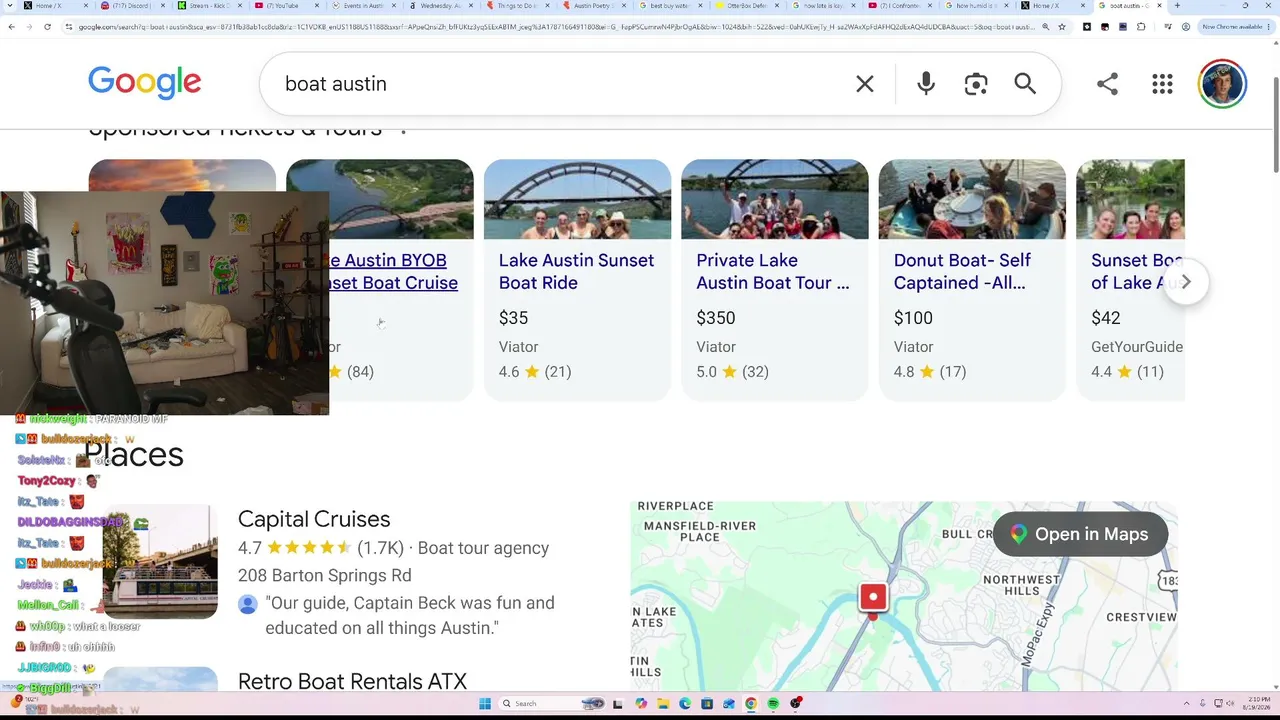Click the Places section heading
The width and height of the screenshot is (1280, 720).
click(x=134, y=454)
